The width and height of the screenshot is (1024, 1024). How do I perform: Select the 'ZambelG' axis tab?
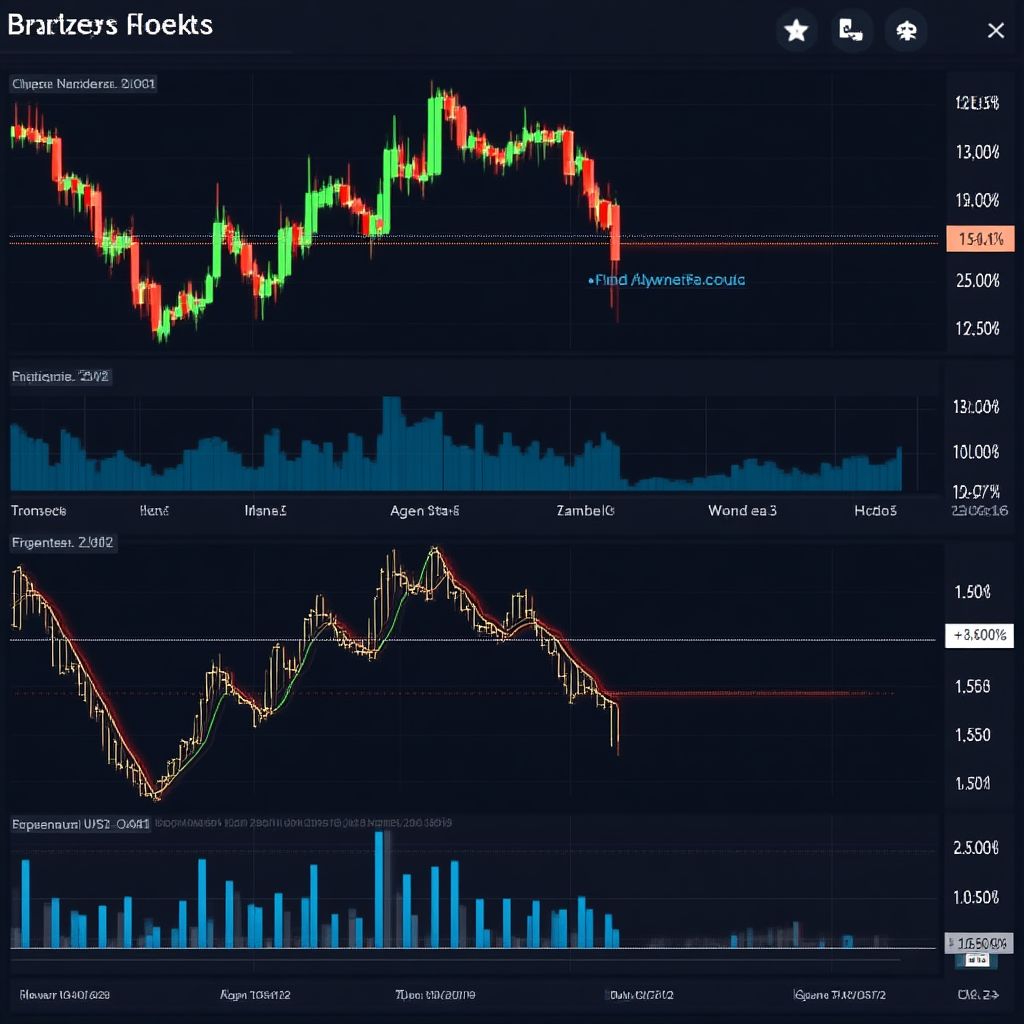[x=585, y=511]
